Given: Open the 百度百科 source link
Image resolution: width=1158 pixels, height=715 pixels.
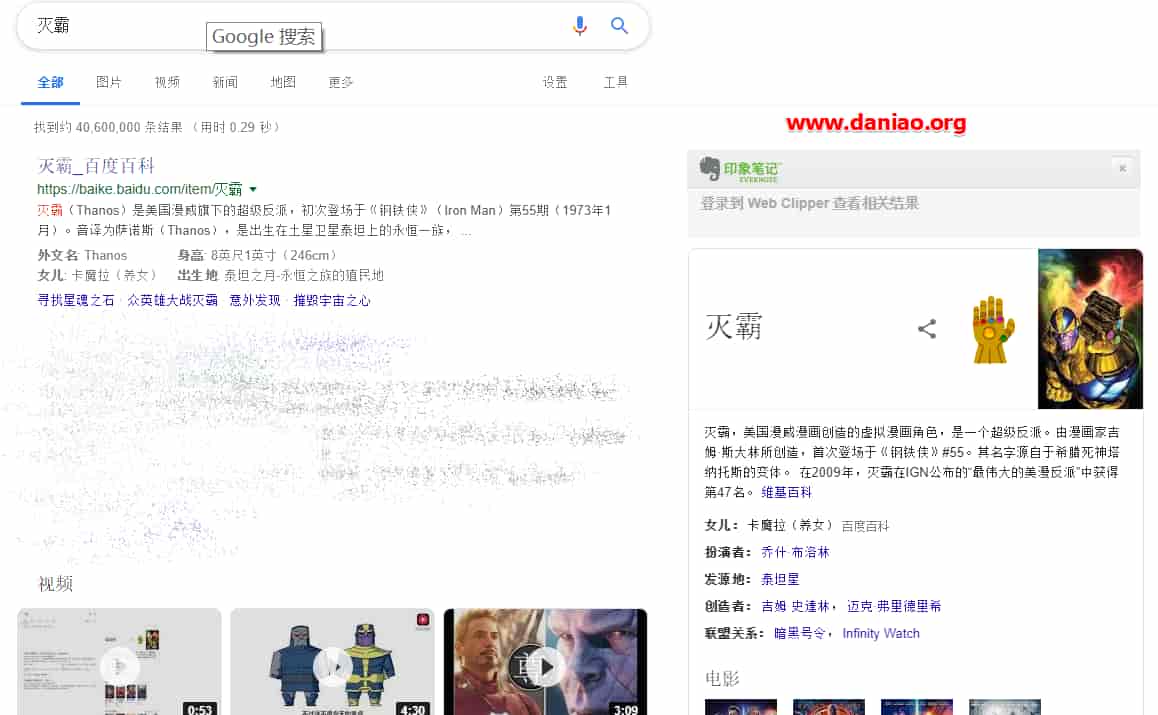Looking at the screenshot, I should pyautogui.click(x=866, y=526).
